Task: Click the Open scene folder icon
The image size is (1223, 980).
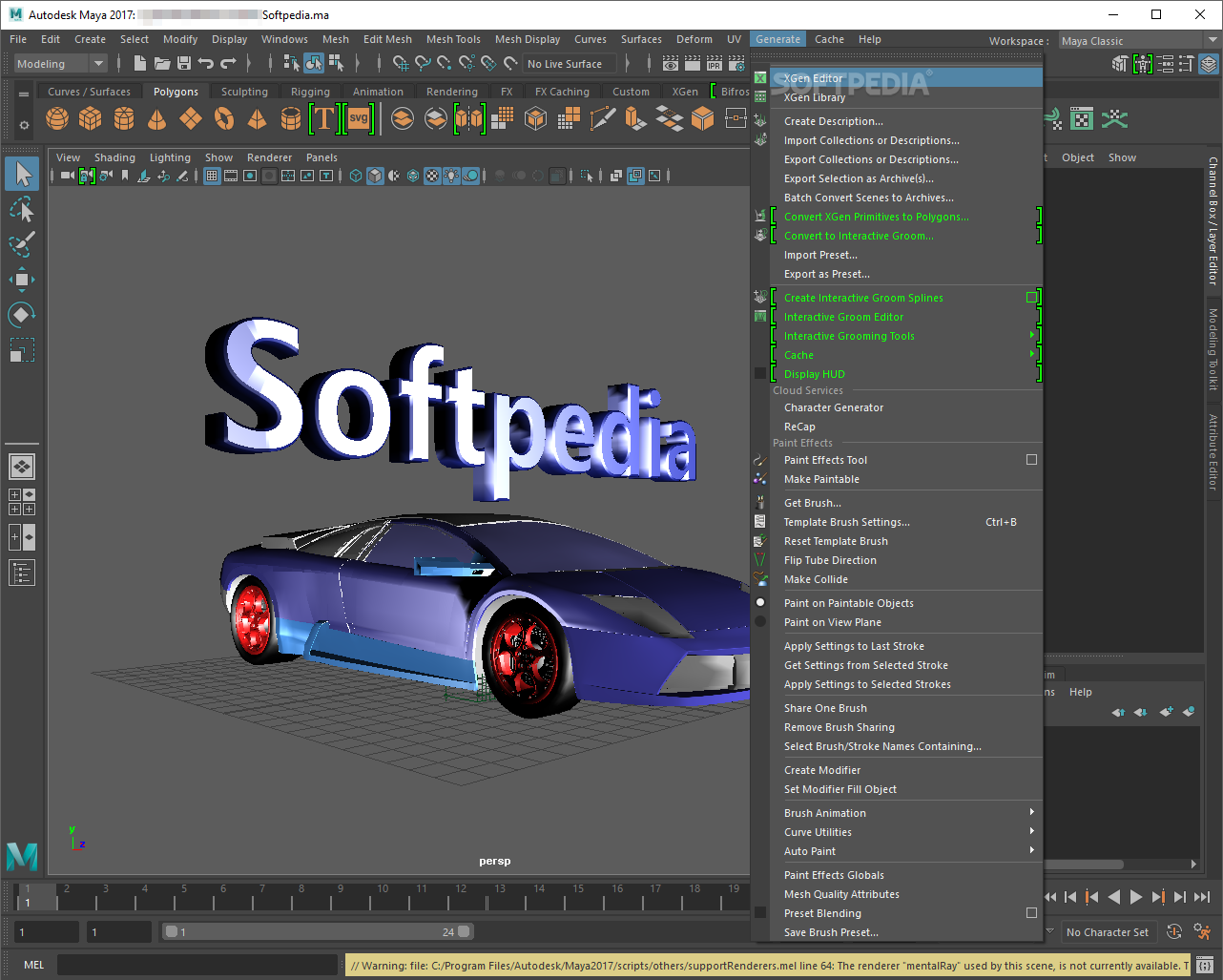Action: click(162, 64)
